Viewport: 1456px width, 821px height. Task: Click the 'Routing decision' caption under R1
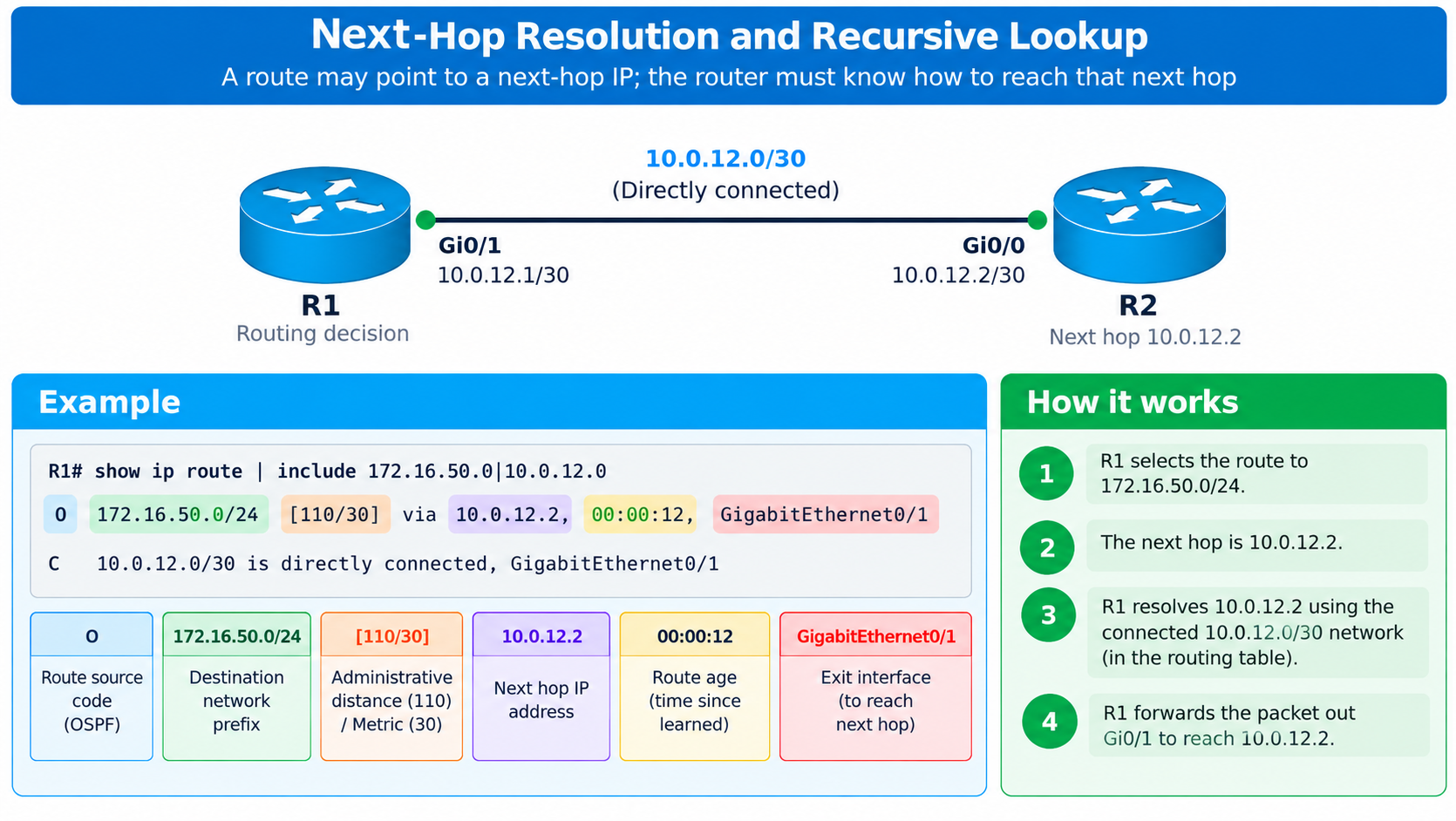click(323, 334)
